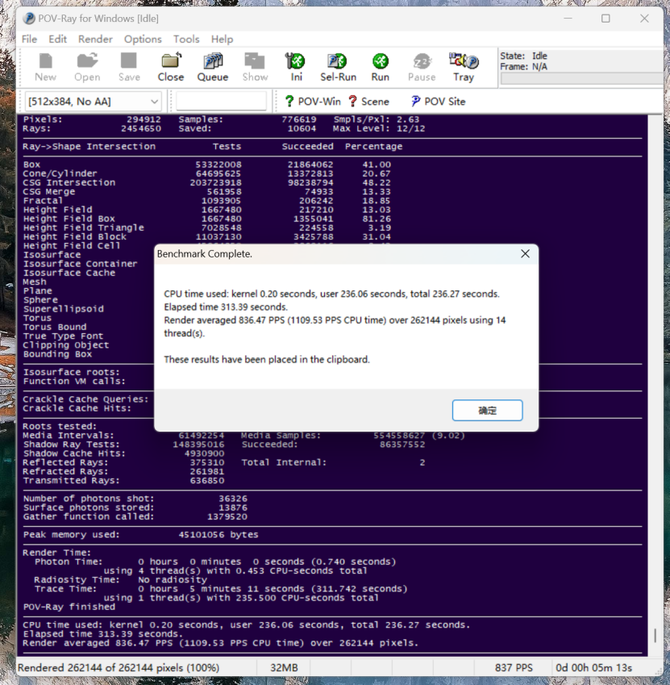Click the 837 PPS status bar entry
Image resolution: width=670 pixels, height=685 pixels.
click(x=513, y=668)
